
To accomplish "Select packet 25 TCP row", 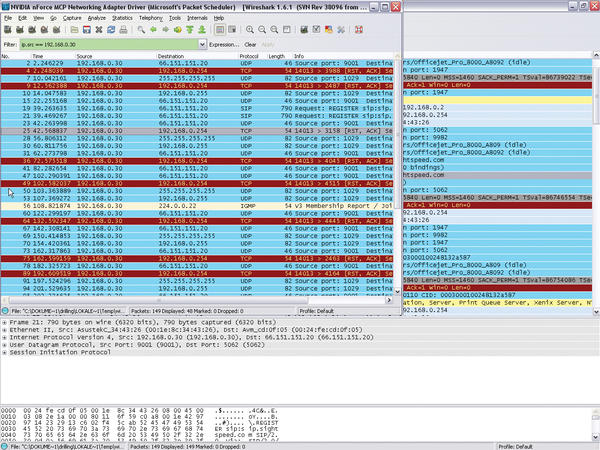I will point(197,131).
